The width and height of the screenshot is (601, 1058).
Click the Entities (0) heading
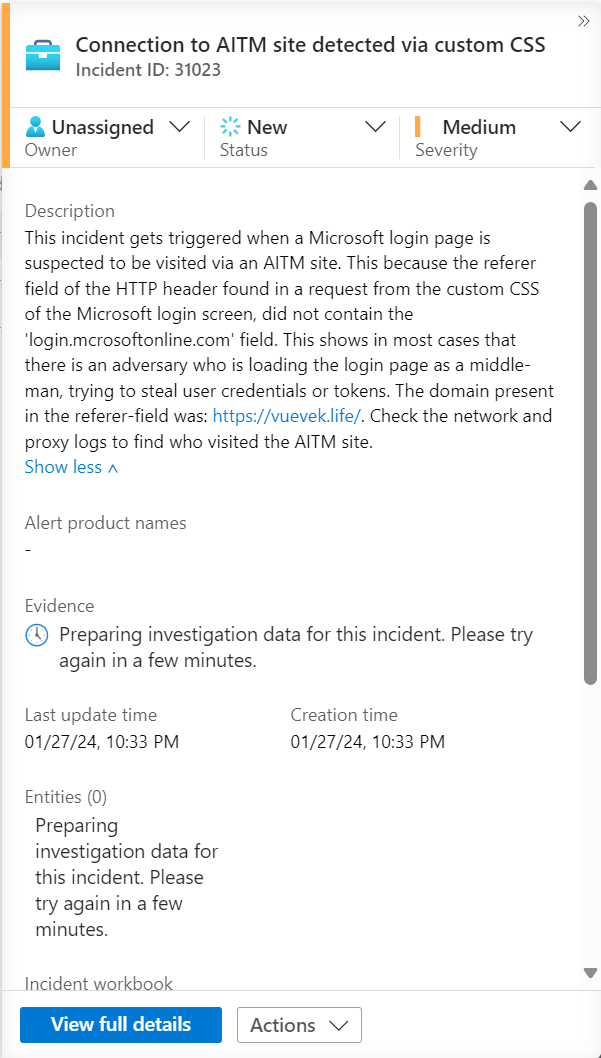(66, 797)
